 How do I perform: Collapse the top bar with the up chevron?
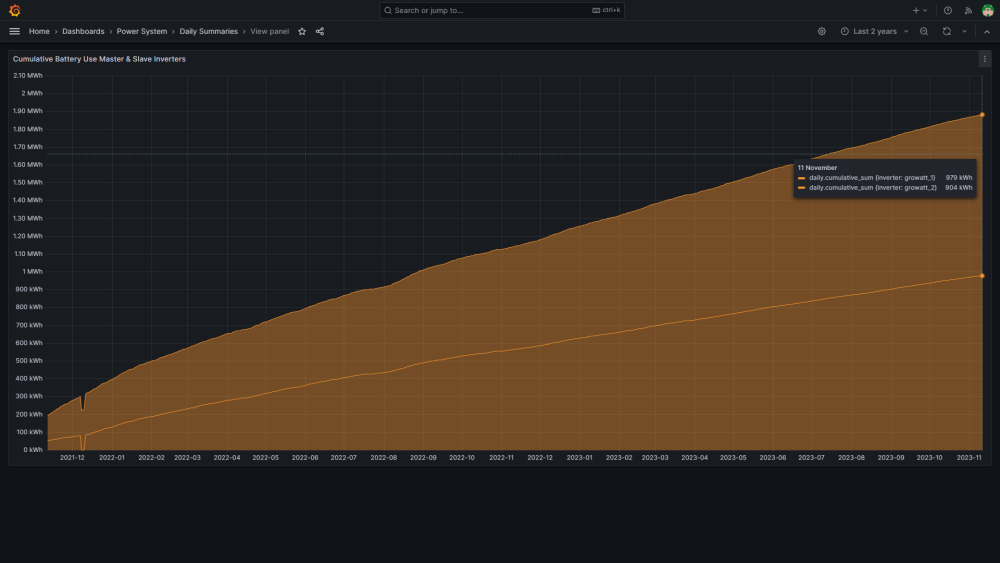[987, 31]
